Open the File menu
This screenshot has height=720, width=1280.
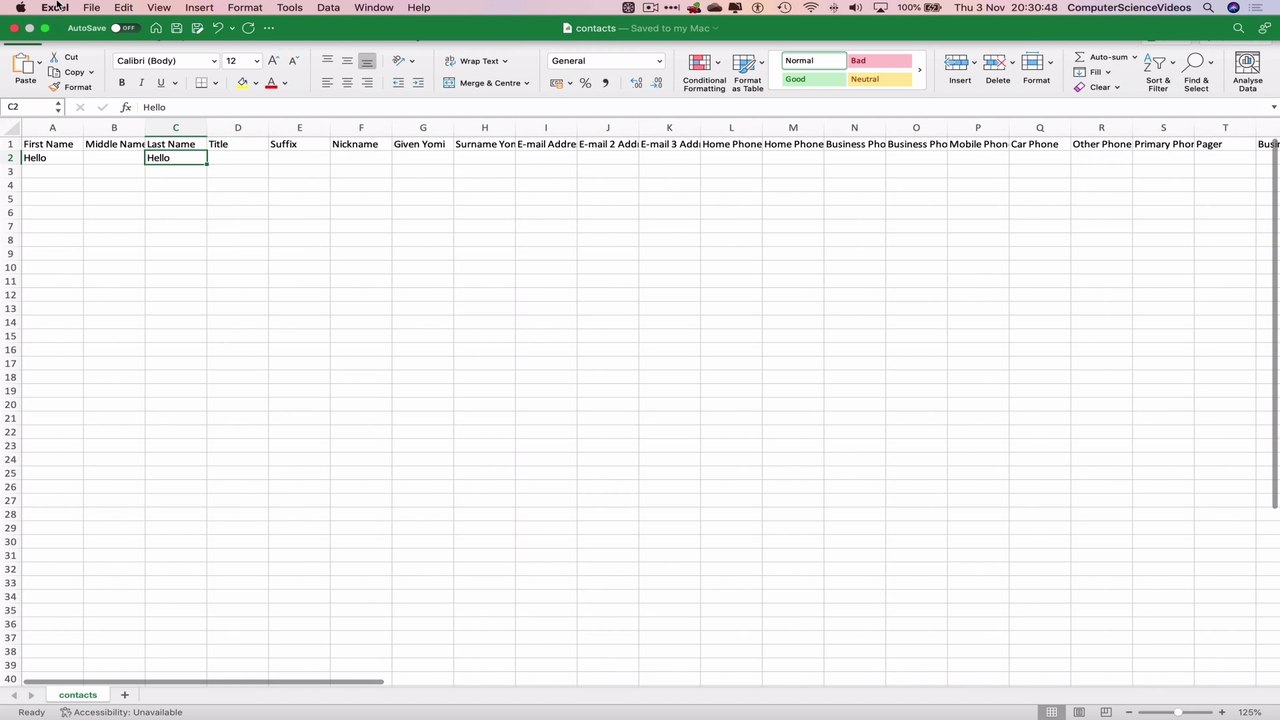[x=91, y=7]
